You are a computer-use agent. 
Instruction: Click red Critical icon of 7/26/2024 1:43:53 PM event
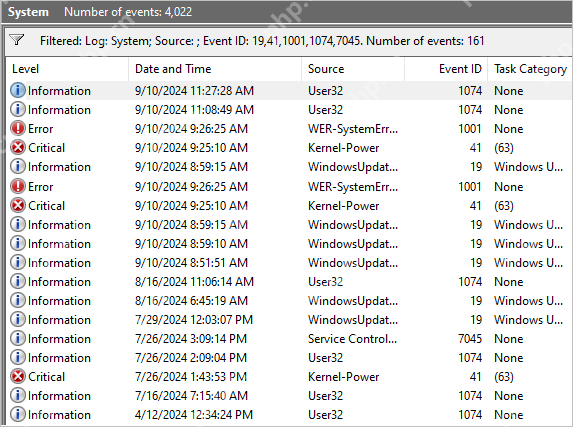click(x=18, y=377)
